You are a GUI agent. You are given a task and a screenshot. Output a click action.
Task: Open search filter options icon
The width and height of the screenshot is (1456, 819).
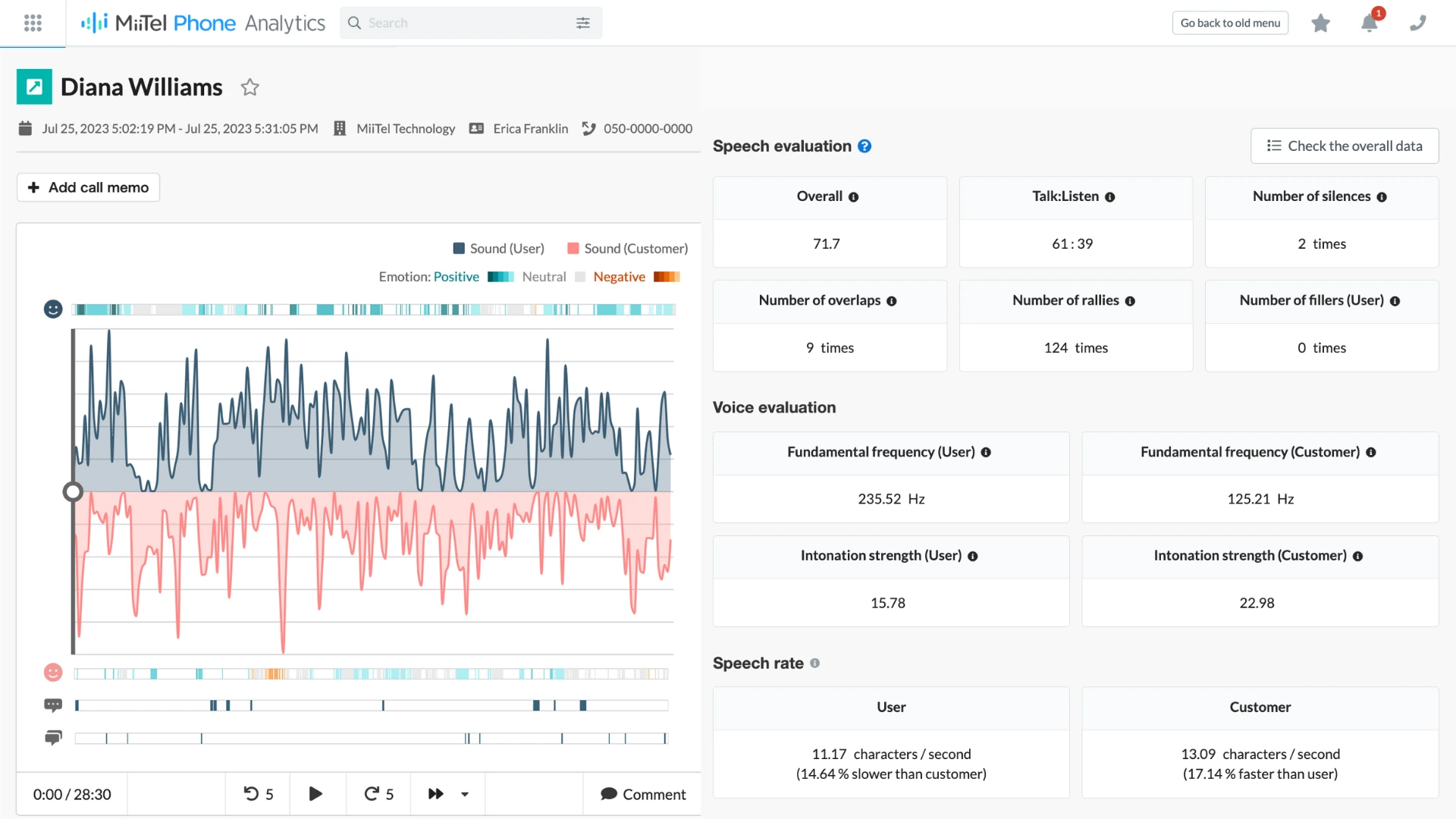click(582, 23)
